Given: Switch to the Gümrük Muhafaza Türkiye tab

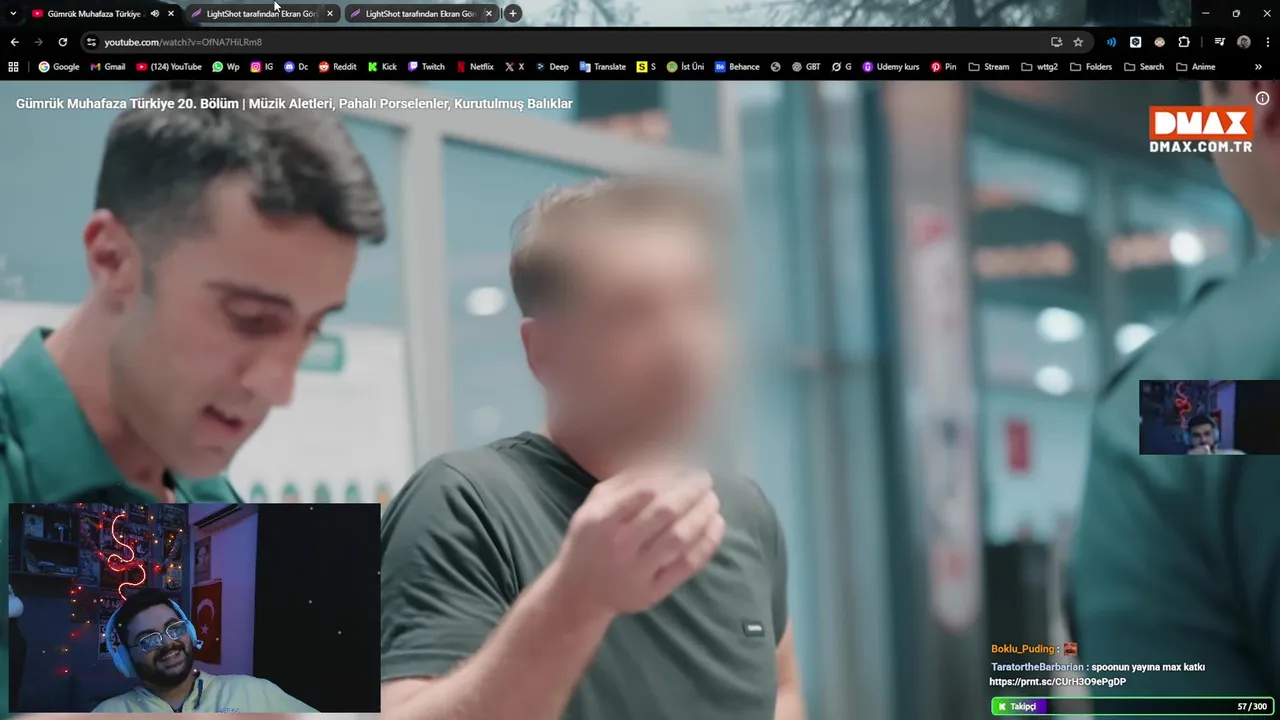Looking at the screenshot, I should pyautogui.click(x=93, y=13).
